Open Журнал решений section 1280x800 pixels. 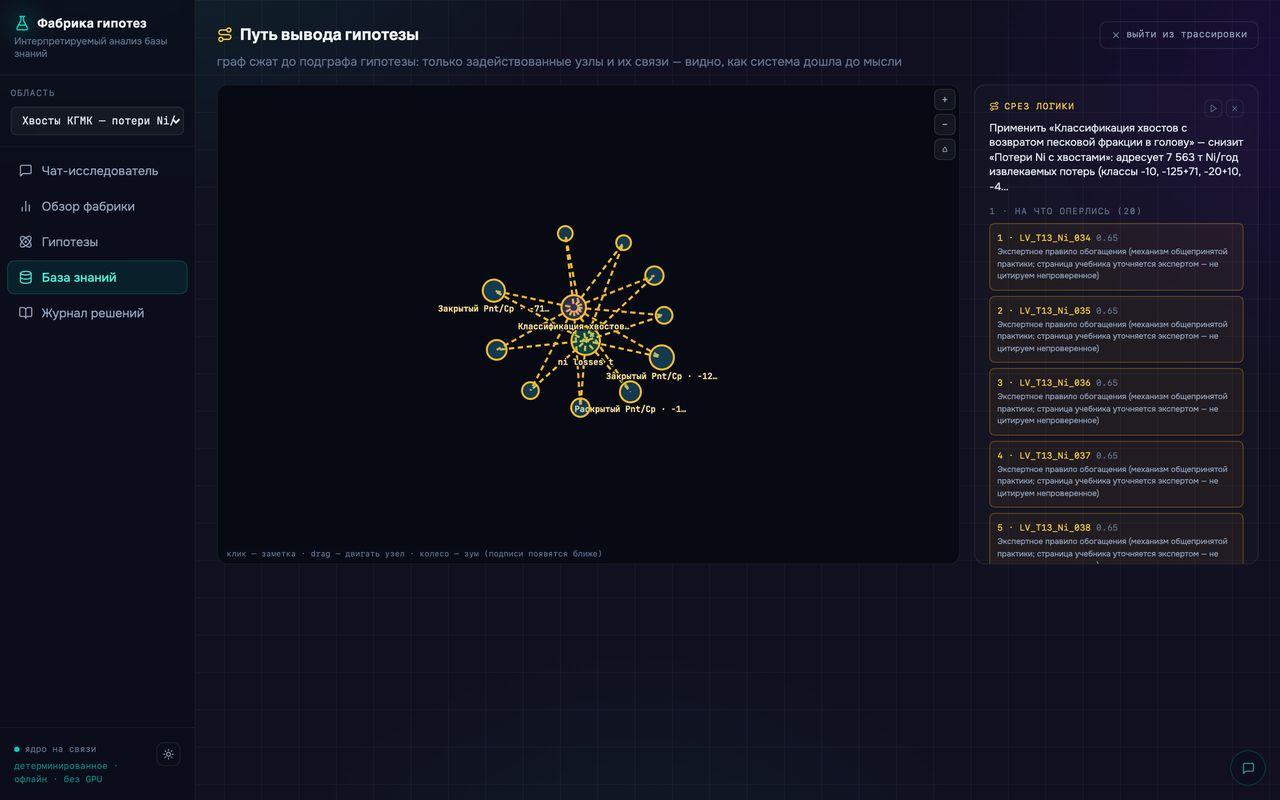[97, 313]
